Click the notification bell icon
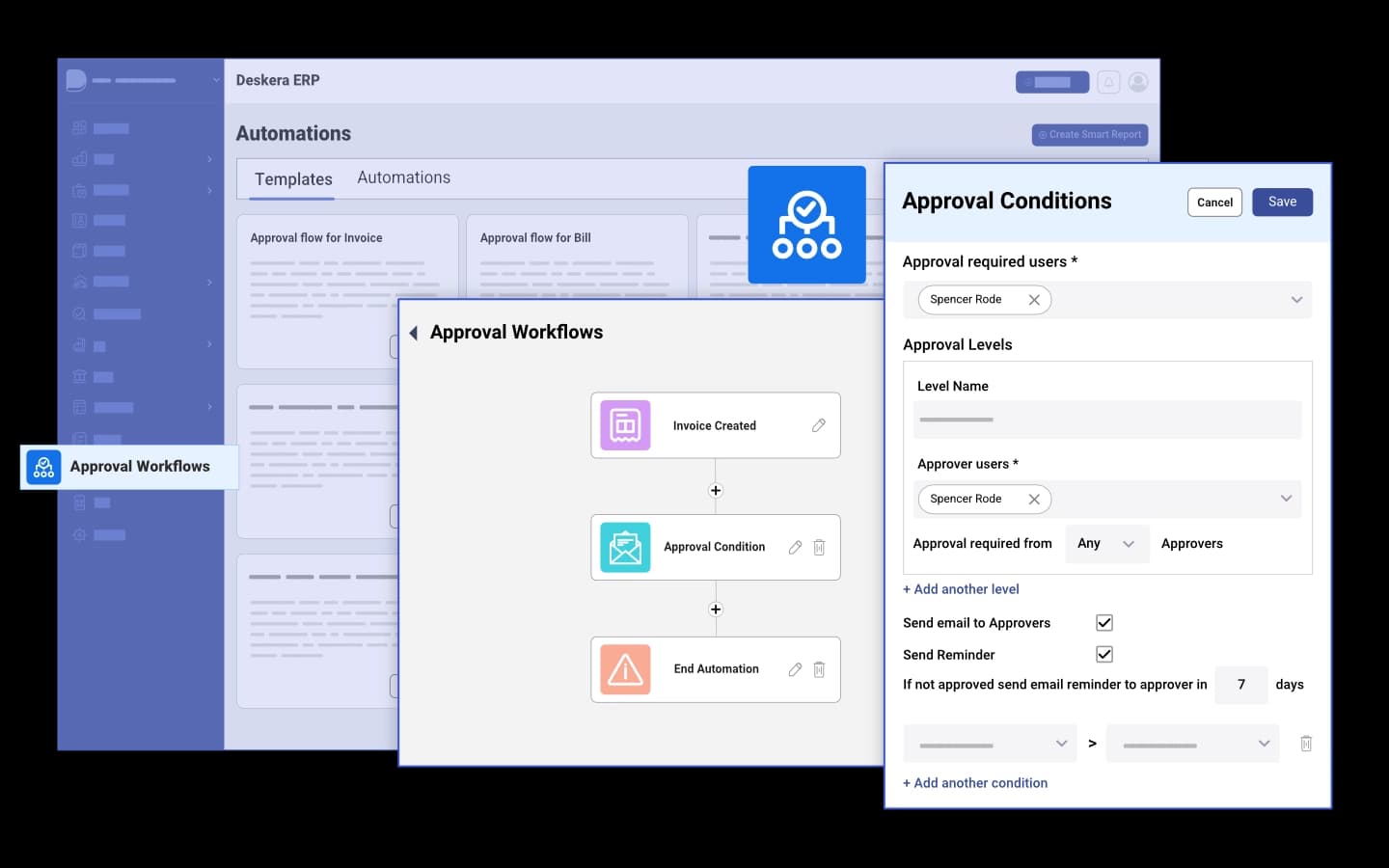The image size is (1389, 868). click(x=1108, y=83)
